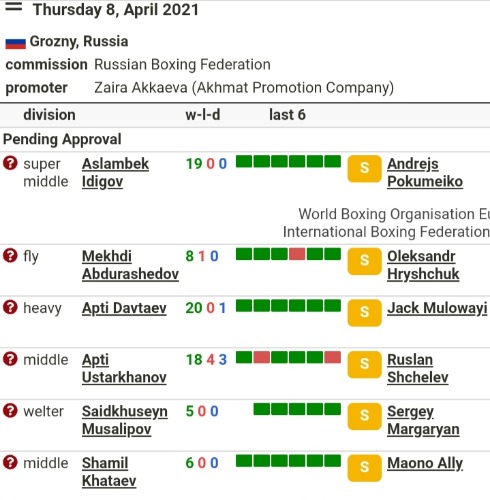Screen dimensions: 490x500
Task: Click the yellow S badge next to Jack Mulowayi
Action: click(x=364, y=313)
